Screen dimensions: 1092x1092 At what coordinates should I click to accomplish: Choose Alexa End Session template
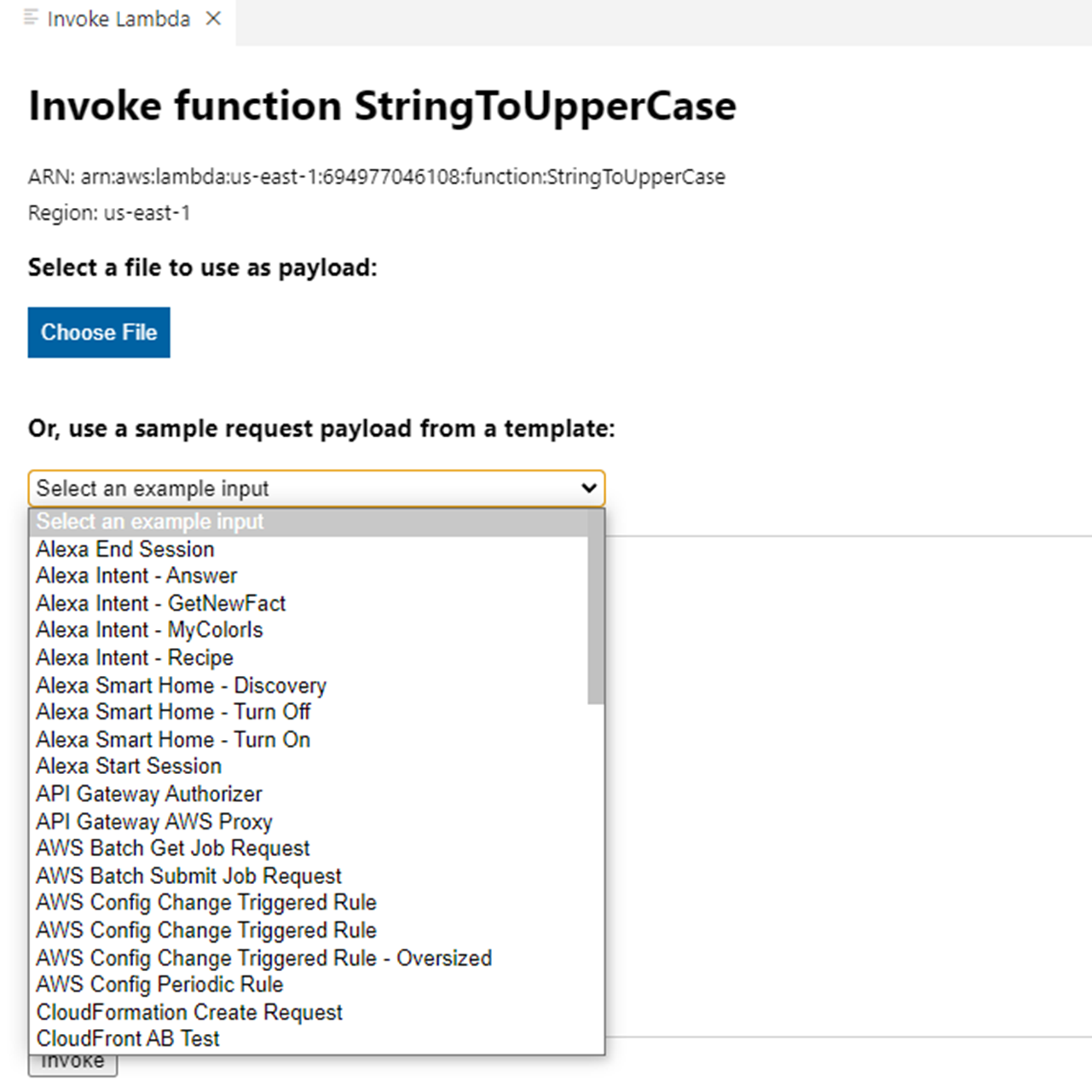(309, 549)
